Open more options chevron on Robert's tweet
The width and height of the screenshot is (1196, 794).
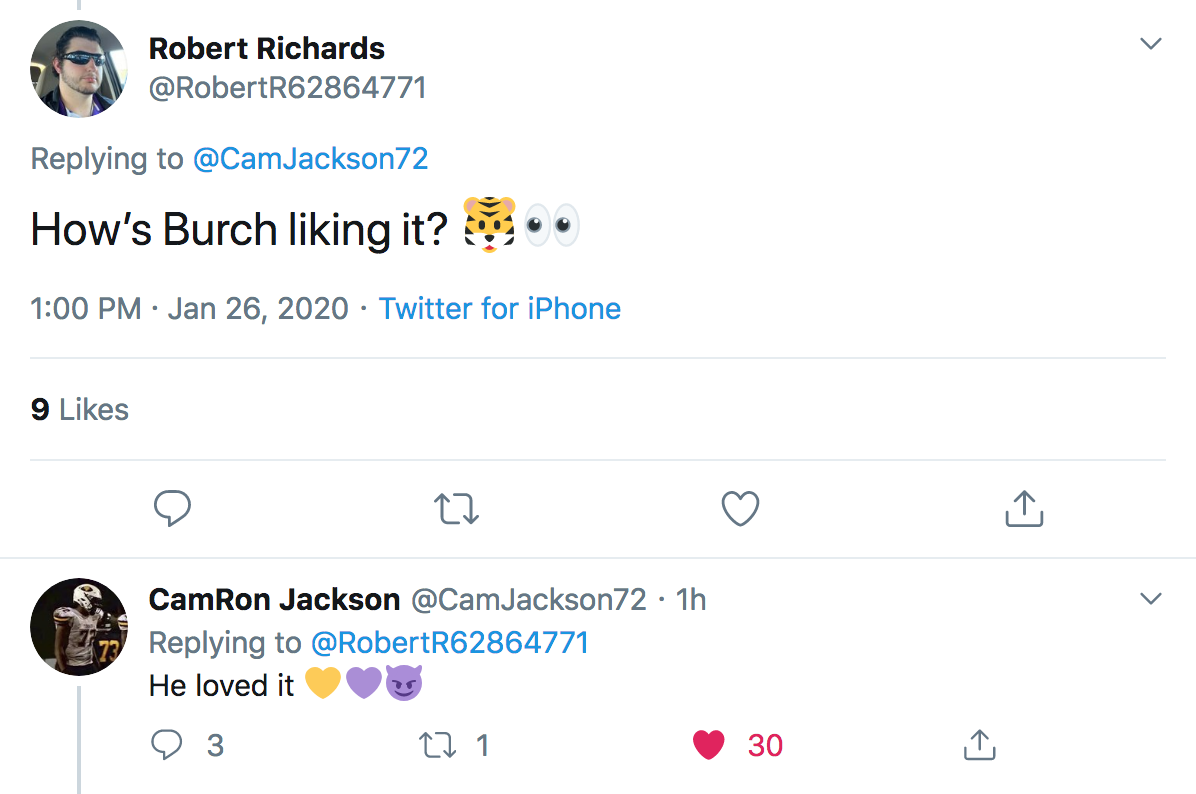pos(1151,44)
